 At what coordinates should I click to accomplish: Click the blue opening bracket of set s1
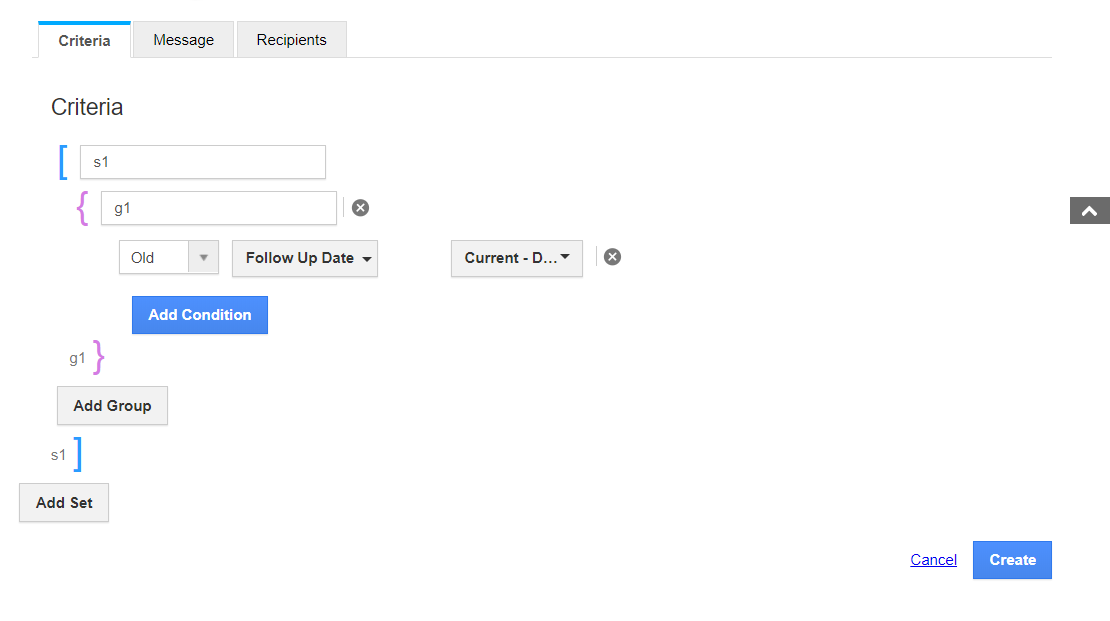63,162
